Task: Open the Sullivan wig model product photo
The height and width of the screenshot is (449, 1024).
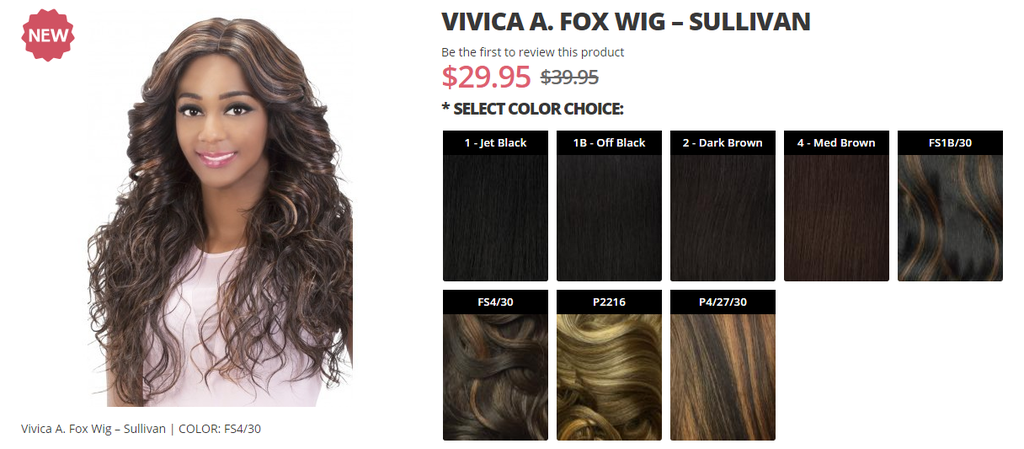Action: pos(221,211)
